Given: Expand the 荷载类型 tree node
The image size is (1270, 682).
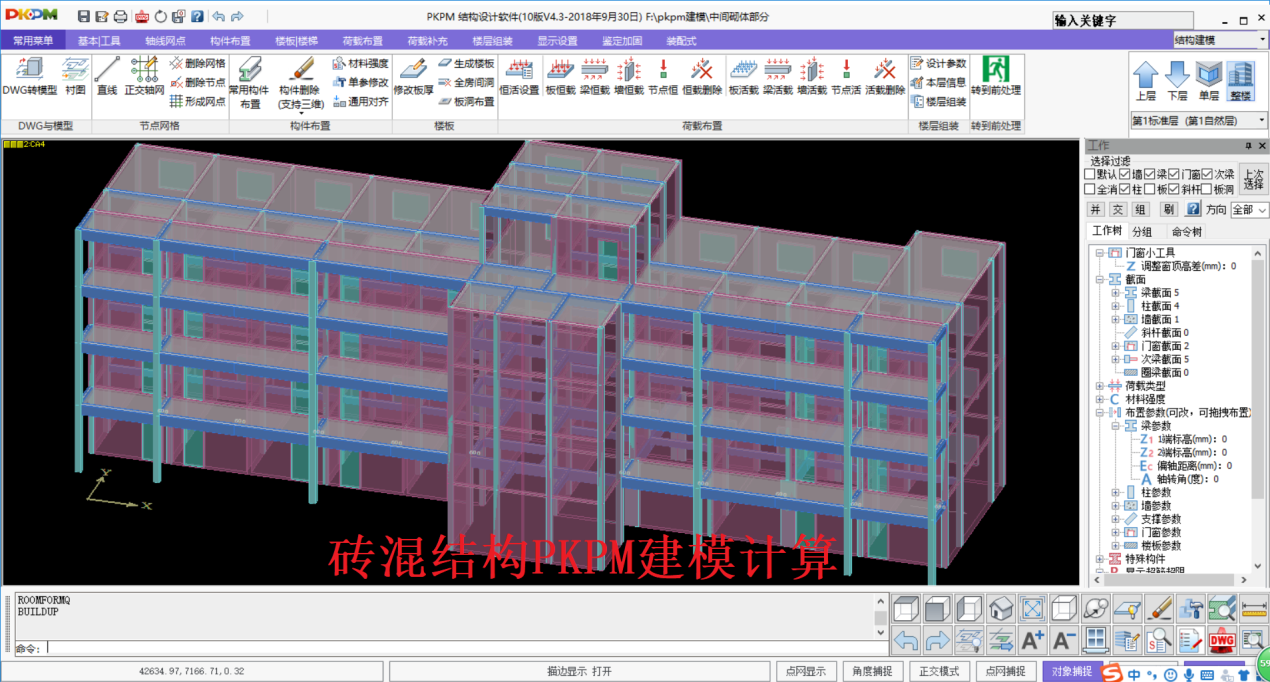Looking at the screenshot, I should coord(1100,386).
